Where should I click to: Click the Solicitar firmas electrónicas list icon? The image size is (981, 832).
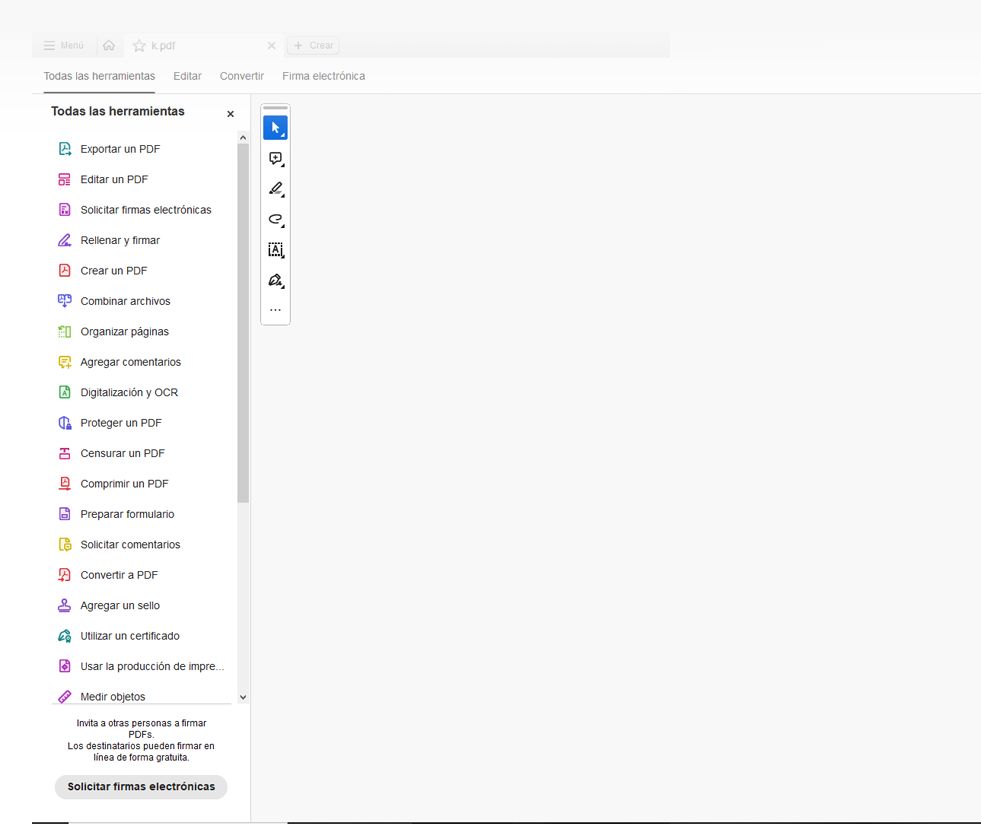(64, 210)
